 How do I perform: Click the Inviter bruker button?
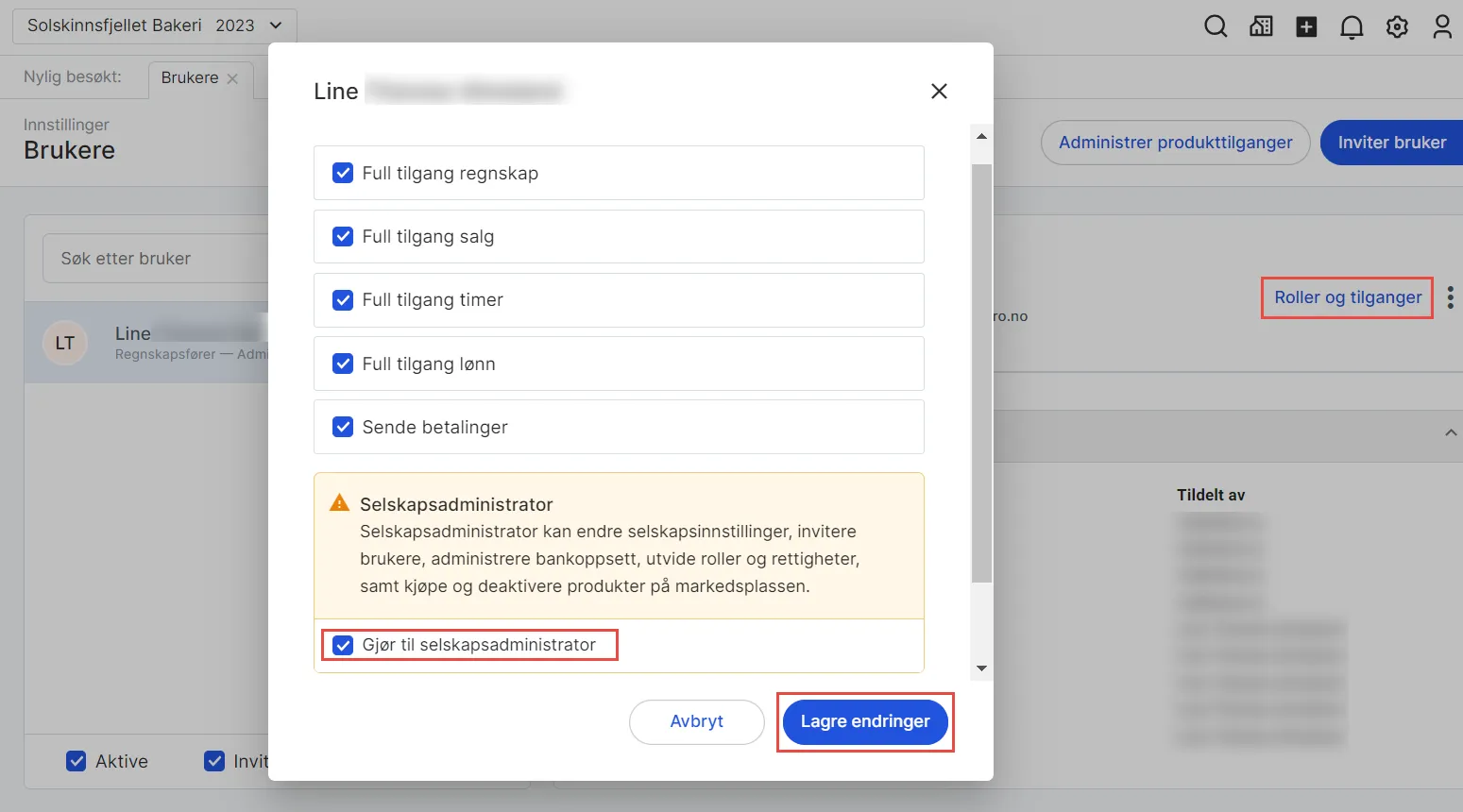point(1390,143)
